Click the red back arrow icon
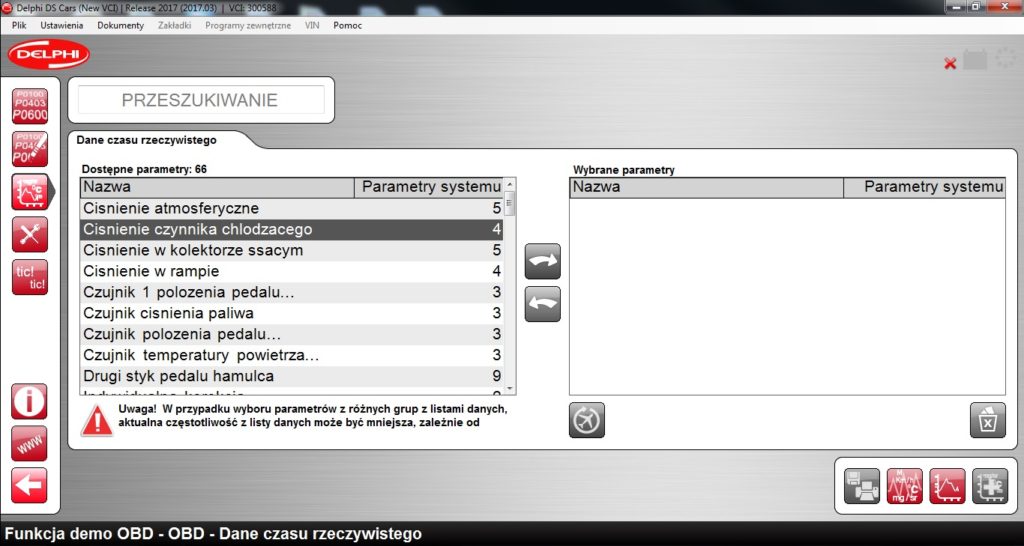Viewport: 1024px width, 546px height. pos(29,485)
